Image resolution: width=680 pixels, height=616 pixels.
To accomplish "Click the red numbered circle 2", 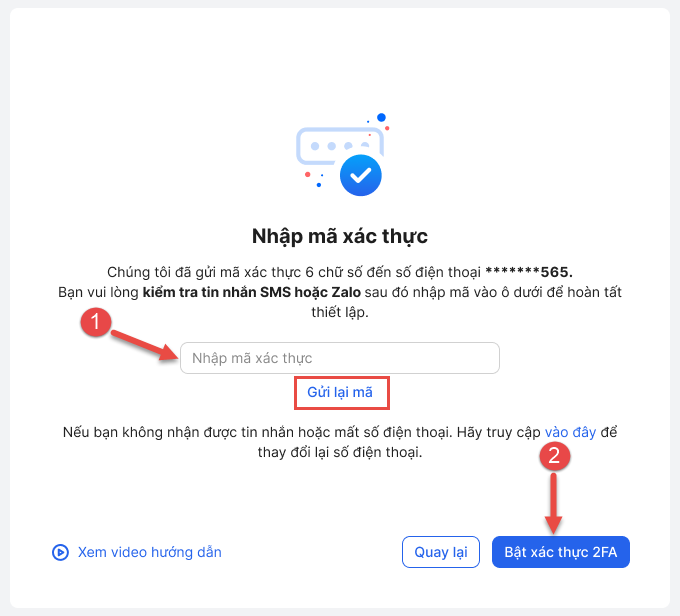I will tap(556, 458).
